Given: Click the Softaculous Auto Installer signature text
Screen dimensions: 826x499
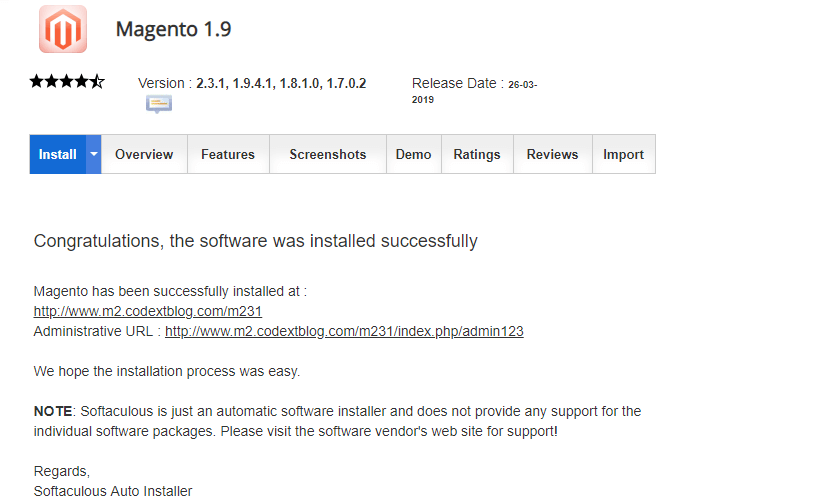Looking at the screenshot, I should pos(112,491).
